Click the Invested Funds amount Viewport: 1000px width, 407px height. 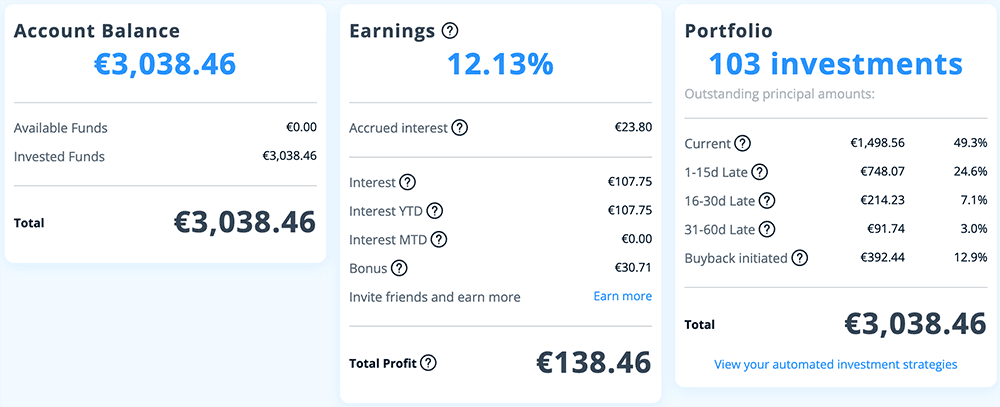289,157
